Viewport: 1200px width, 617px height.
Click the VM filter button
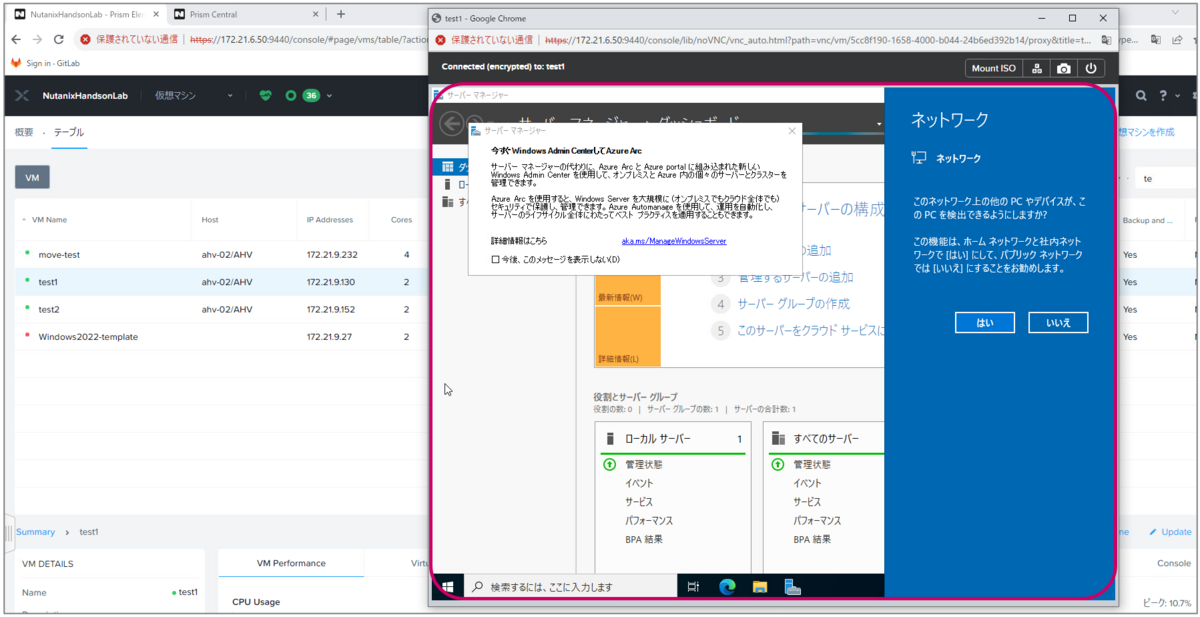coord(32,177)
